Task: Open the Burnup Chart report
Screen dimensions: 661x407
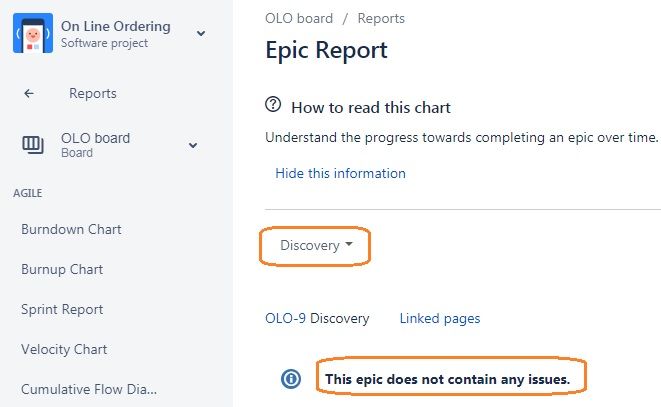Action: tap(62, 269)
